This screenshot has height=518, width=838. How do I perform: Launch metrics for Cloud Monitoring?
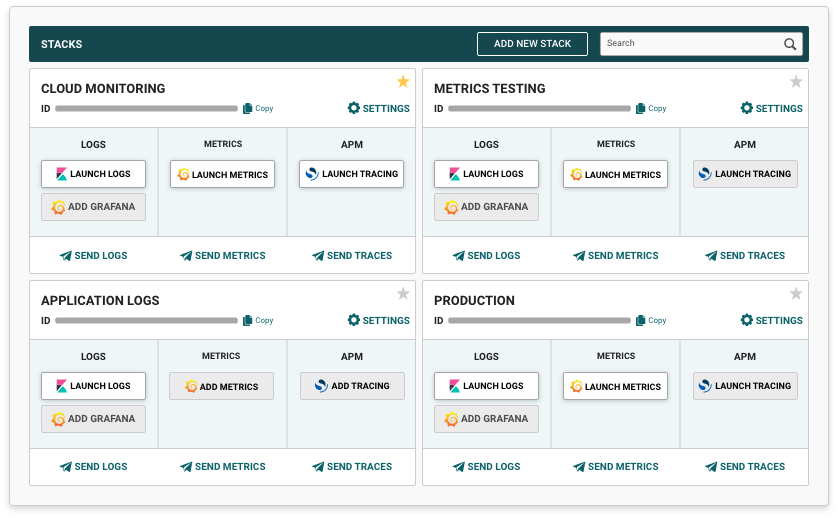pos(222,174)
